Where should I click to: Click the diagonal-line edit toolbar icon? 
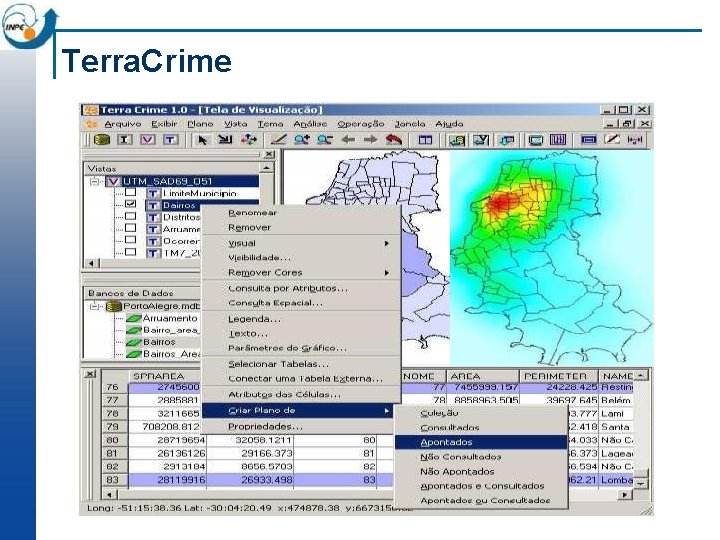(x=612, y=140)
